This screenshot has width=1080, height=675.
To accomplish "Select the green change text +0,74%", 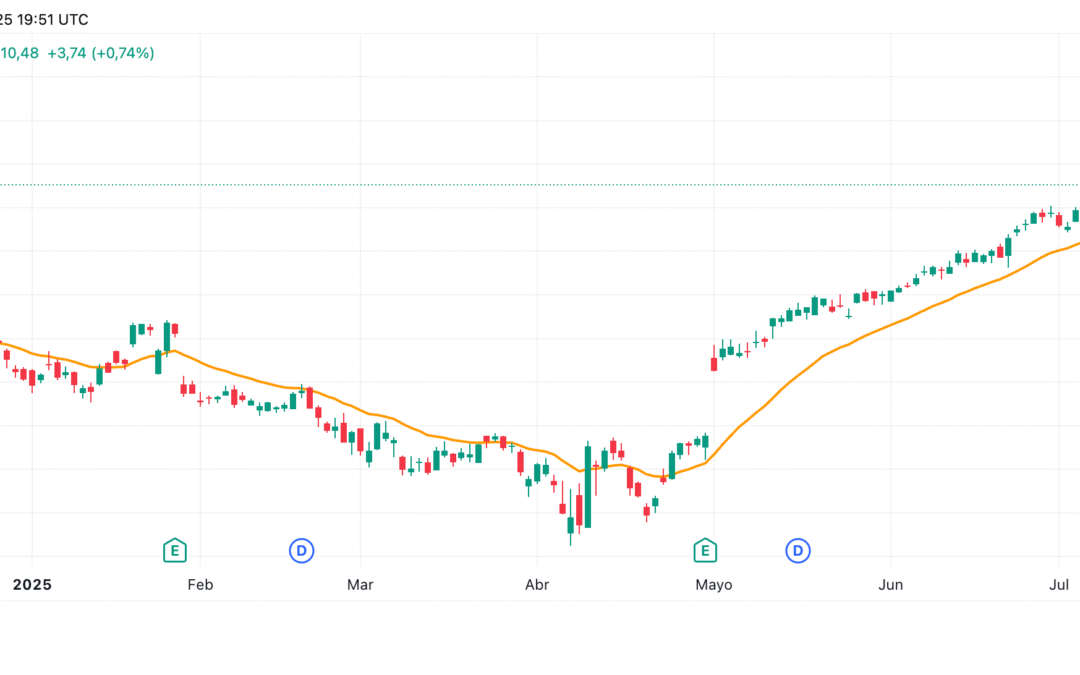I will coord(122,52).
